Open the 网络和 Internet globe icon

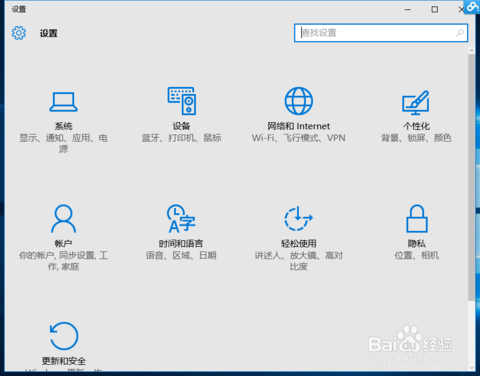(x=299, y=101)
